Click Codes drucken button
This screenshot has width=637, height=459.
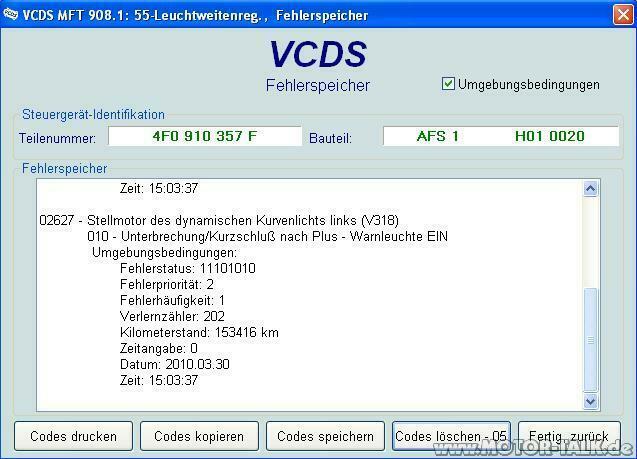pyautogui.click(x=74, y=436)
